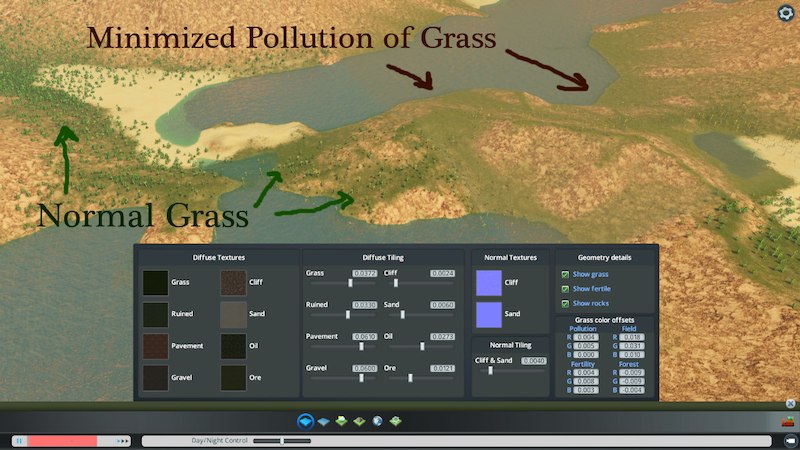Select the highlighted blue terrain tile icon
This screenshot has width=800, height=450.
coord(305,422)
